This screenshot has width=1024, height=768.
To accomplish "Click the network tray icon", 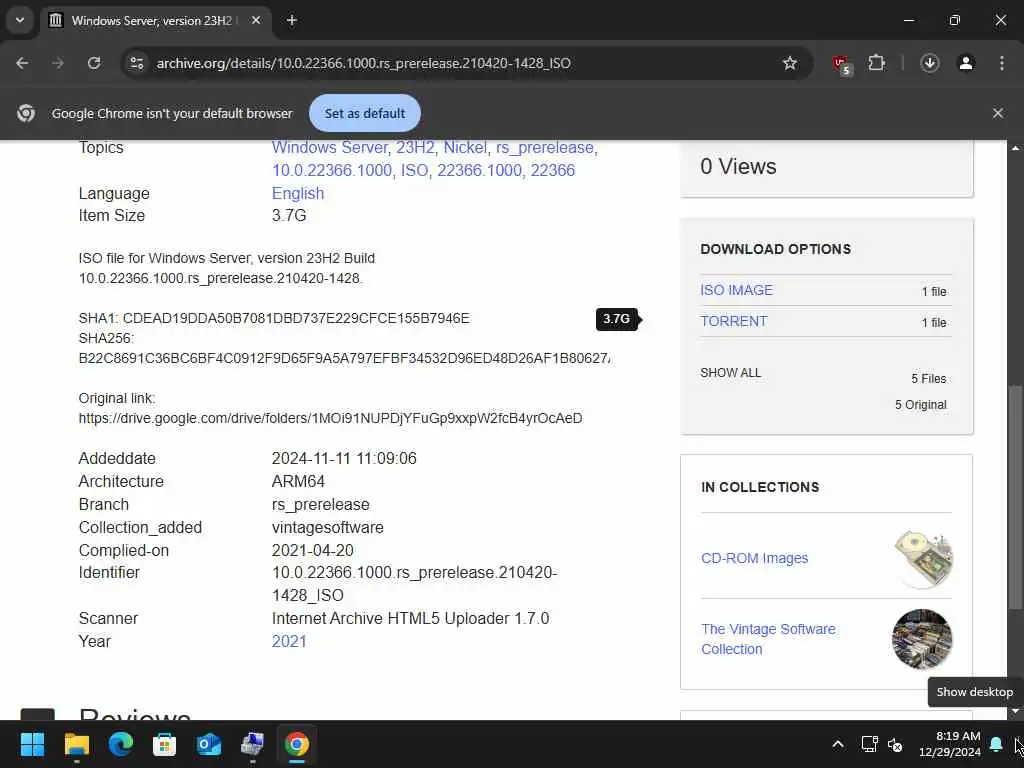I will (x=869, y=744).
